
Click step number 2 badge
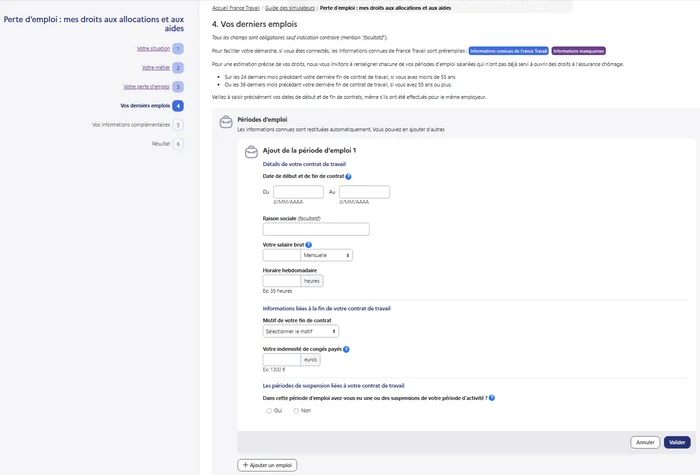coord(178,68)
